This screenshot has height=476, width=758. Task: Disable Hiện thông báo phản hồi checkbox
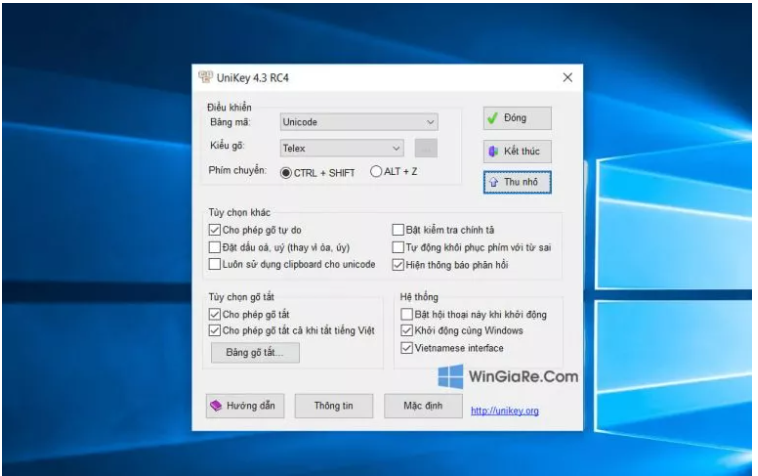(398, 264)
